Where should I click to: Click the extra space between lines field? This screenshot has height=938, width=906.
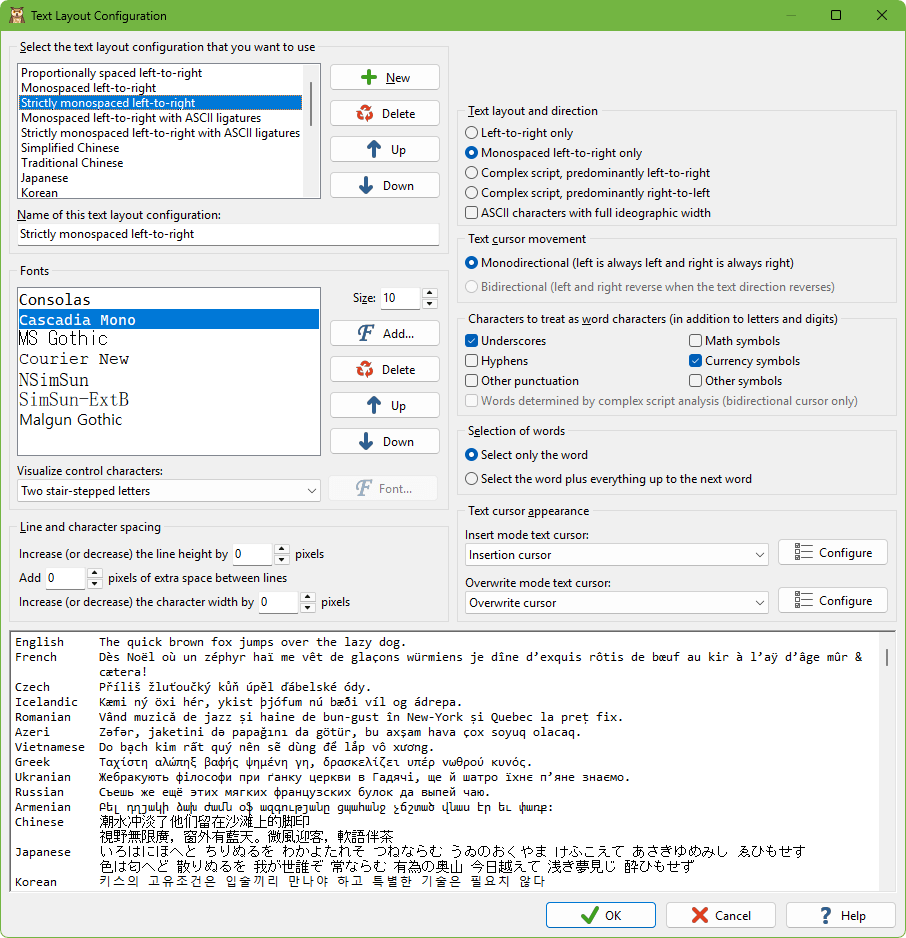(66, 578)
